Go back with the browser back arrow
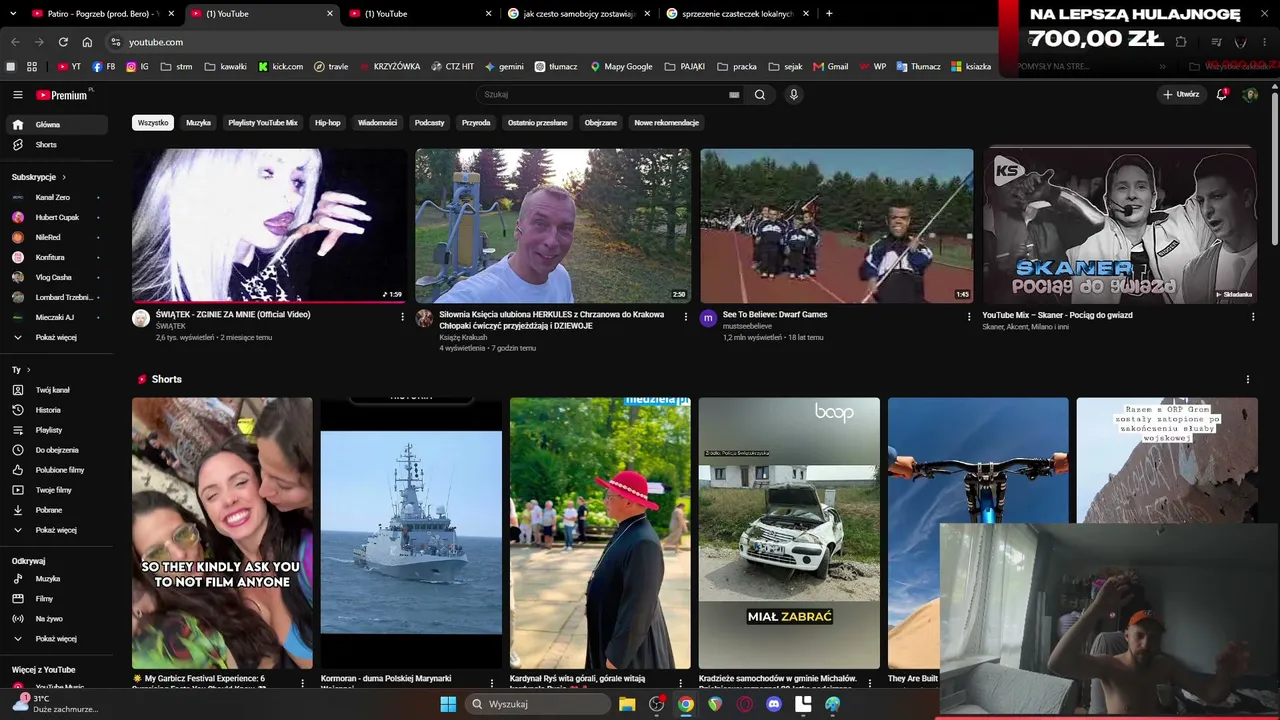1280x720 pixels. pos(15,42)
